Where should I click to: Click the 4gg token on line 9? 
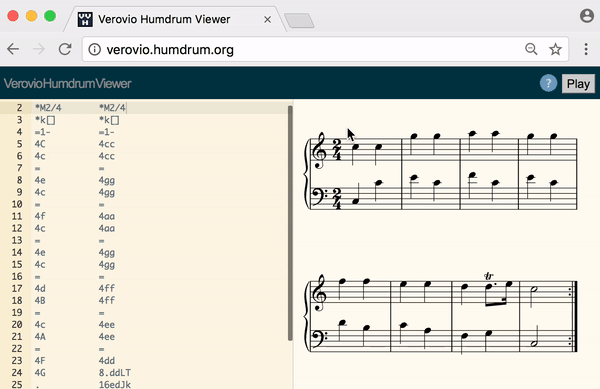(106, 192)
